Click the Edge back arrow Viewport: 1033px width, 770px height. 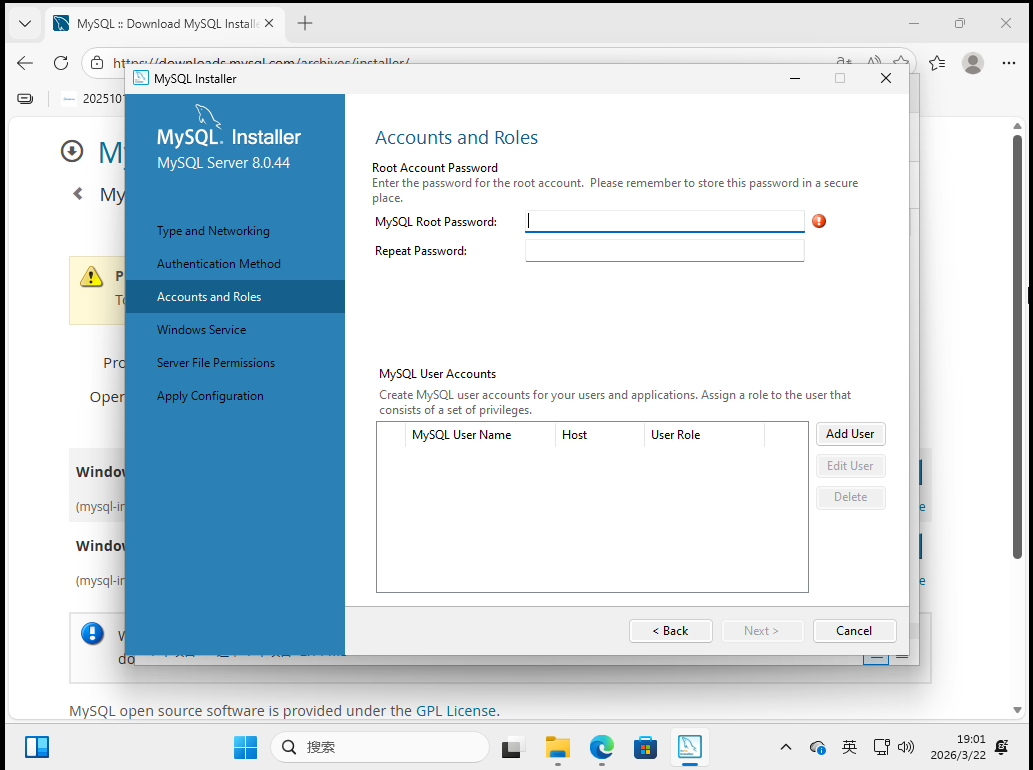[x=25, y=63]
